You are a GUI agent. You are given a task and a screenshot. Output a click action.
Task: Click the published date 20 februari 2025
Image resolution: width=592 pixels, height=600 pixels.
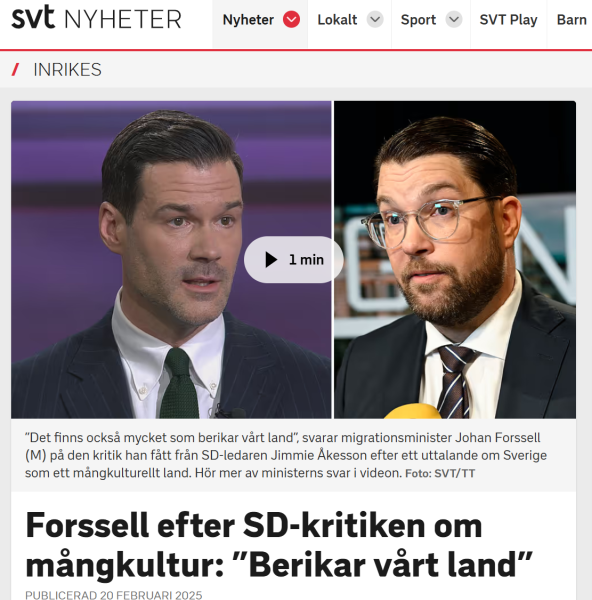point(114,595)
